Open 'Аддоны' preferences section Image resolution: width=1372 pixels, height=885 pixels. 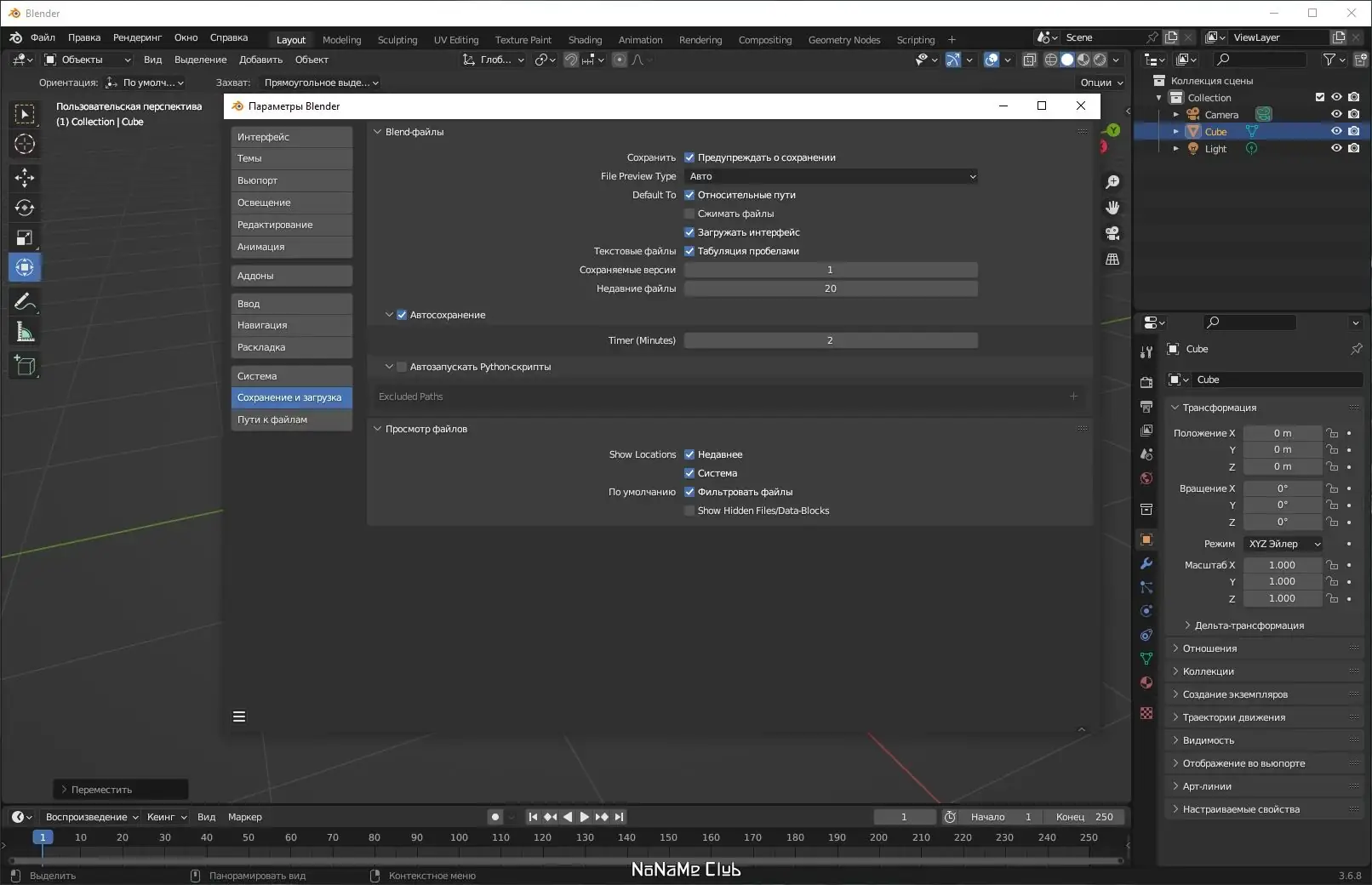[292, 276]
